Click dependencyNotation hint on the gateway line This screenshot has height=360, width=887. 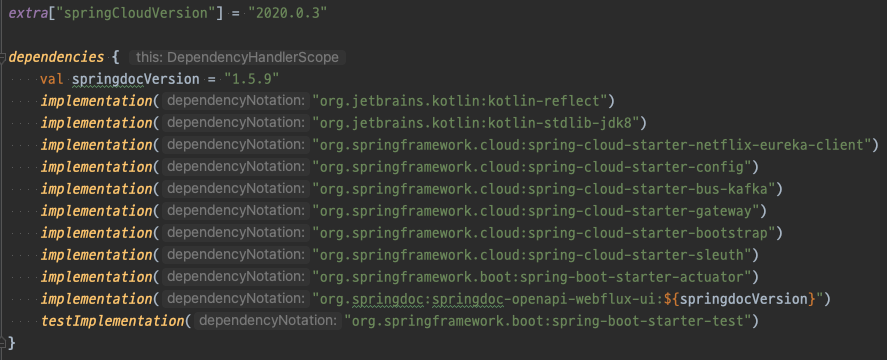(x=236, y=211)
